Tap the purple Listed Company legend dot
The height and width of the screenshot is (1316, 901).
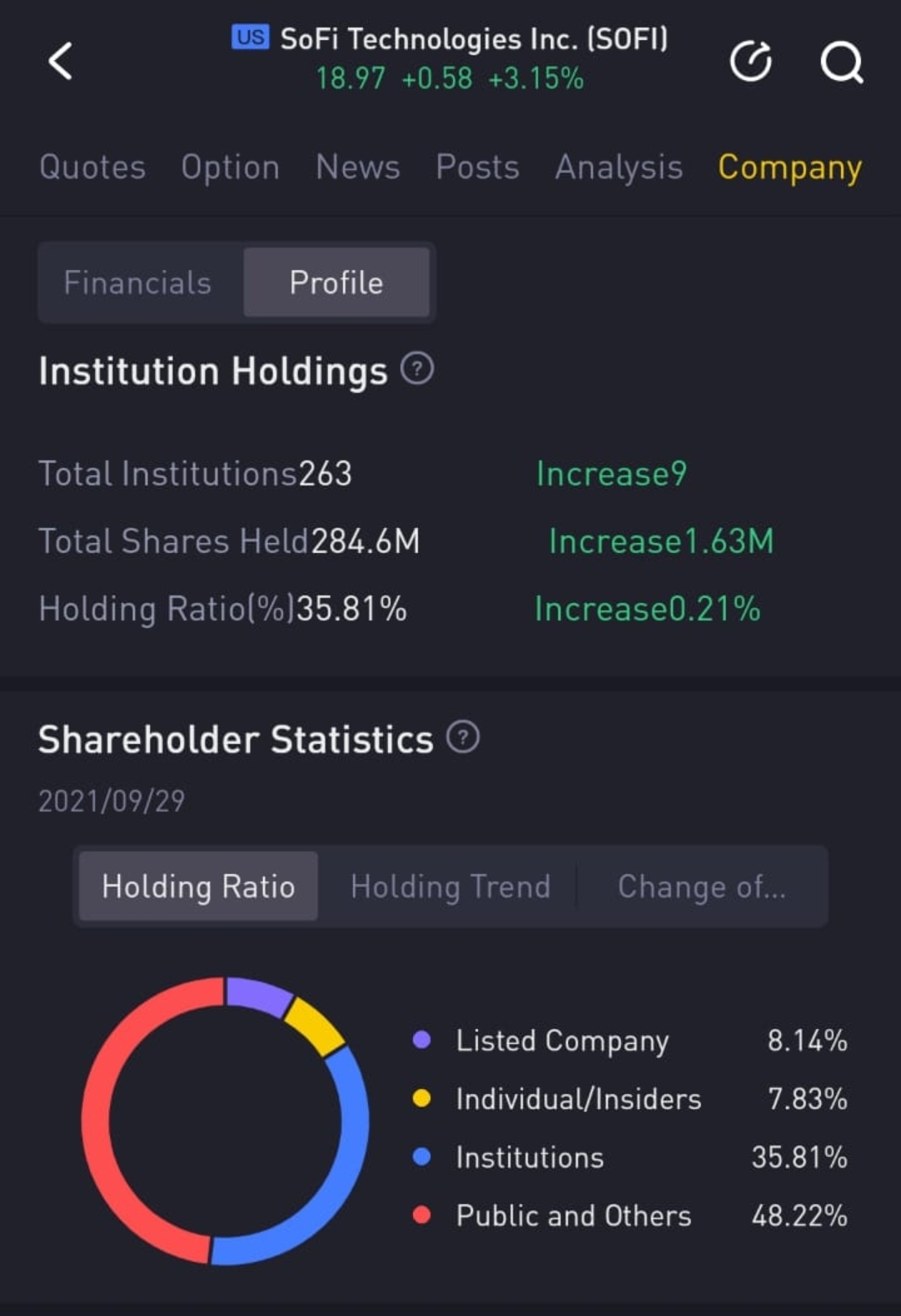[x=422, y=1040]
